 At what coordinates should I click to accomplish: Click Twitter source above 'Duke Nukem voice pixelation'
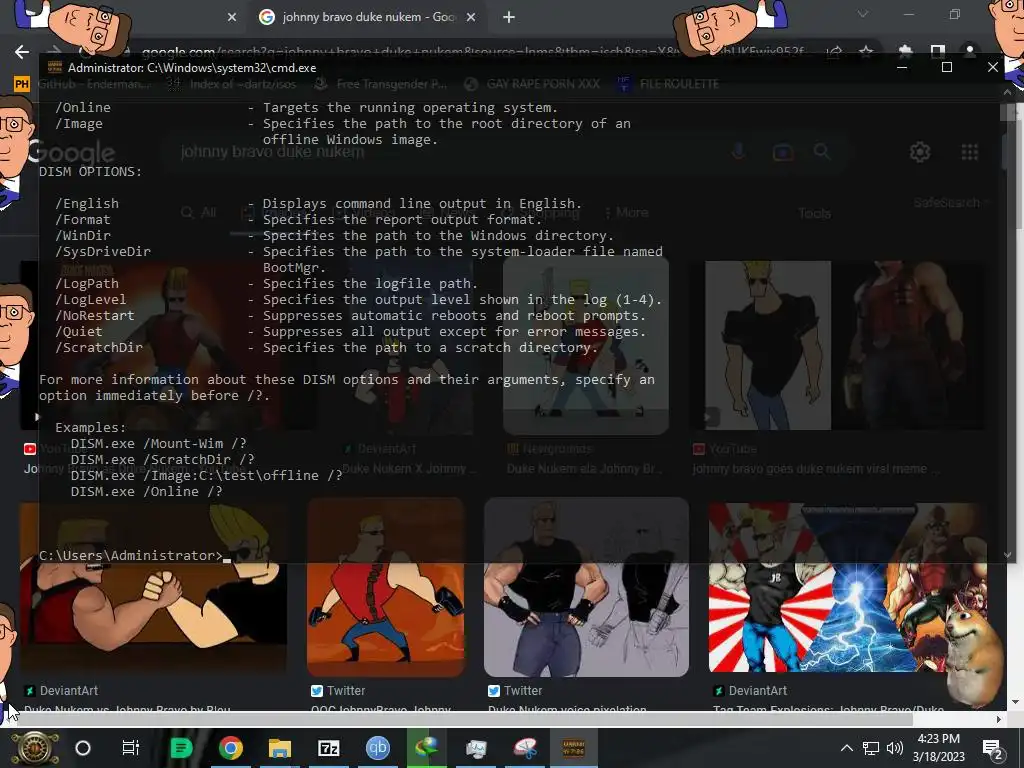[515, 691]
